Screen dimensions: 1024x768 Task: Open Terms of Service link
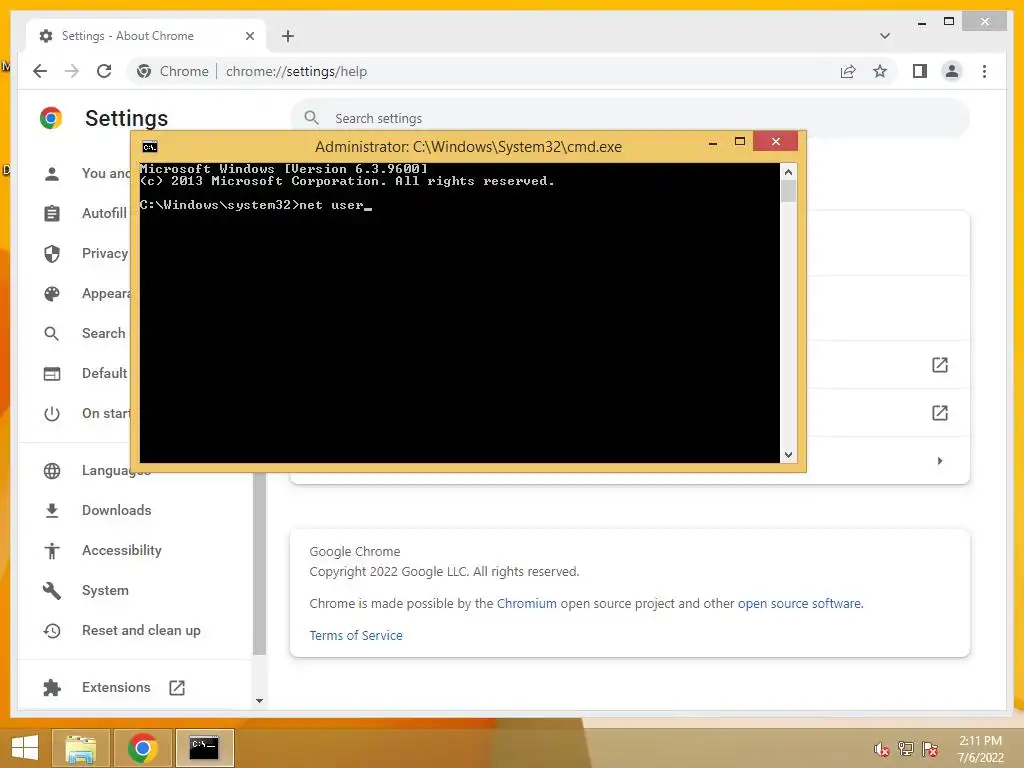(x=356, y=635)
